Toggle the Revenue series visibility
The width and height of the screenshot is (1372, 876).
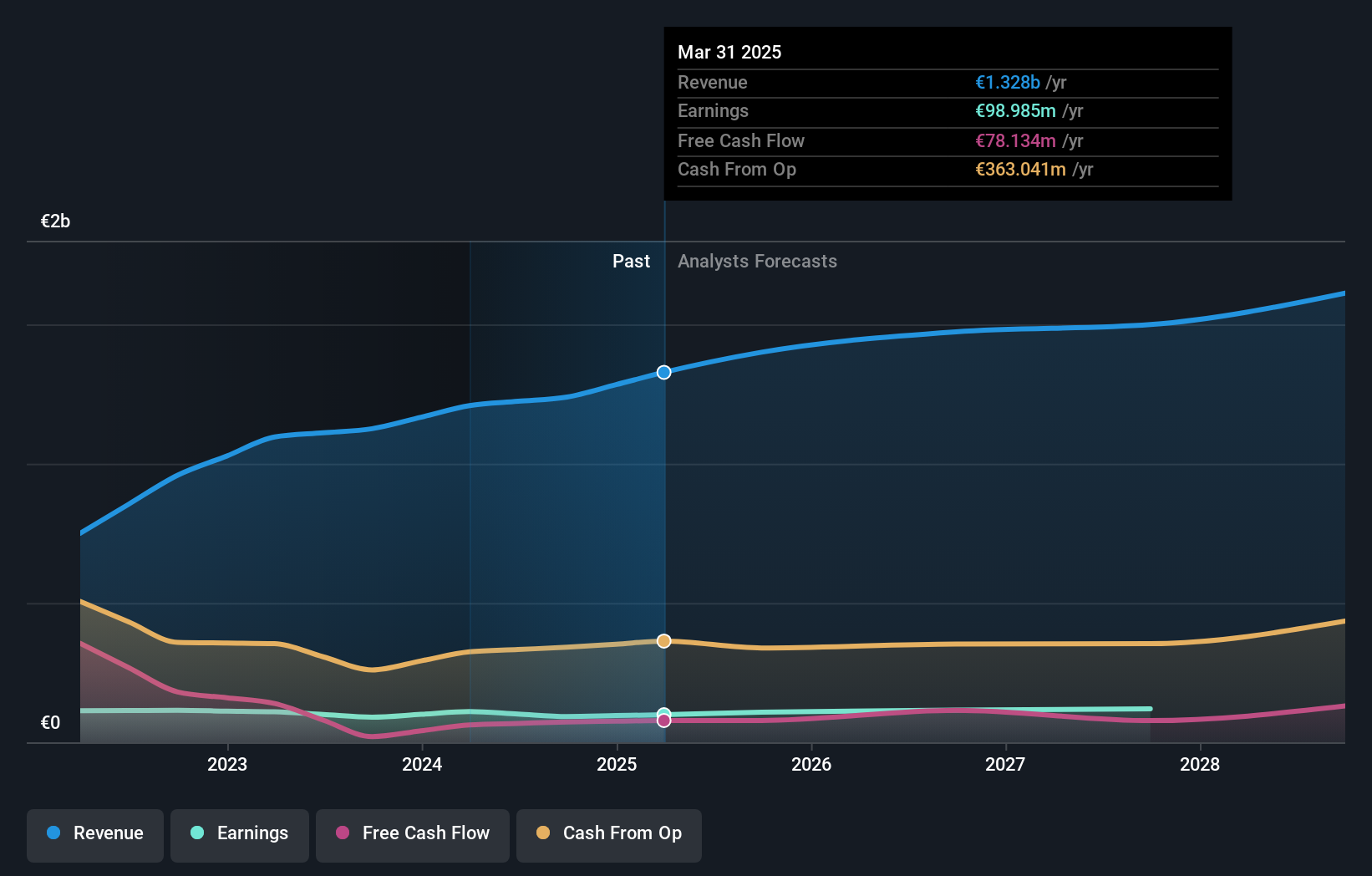click(94, 833)
